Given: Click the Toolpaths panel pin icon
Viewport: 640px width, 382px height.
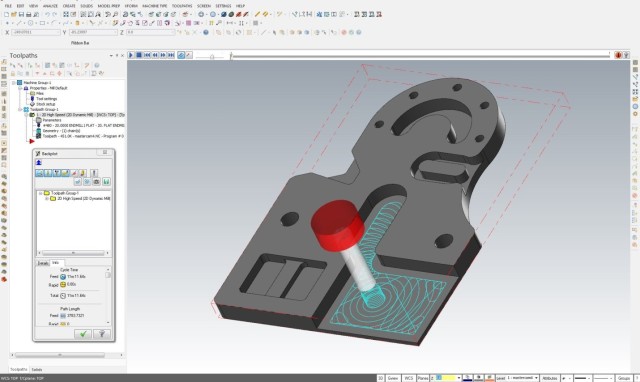Looking at the screenshot, I should [x=117, y=56].
